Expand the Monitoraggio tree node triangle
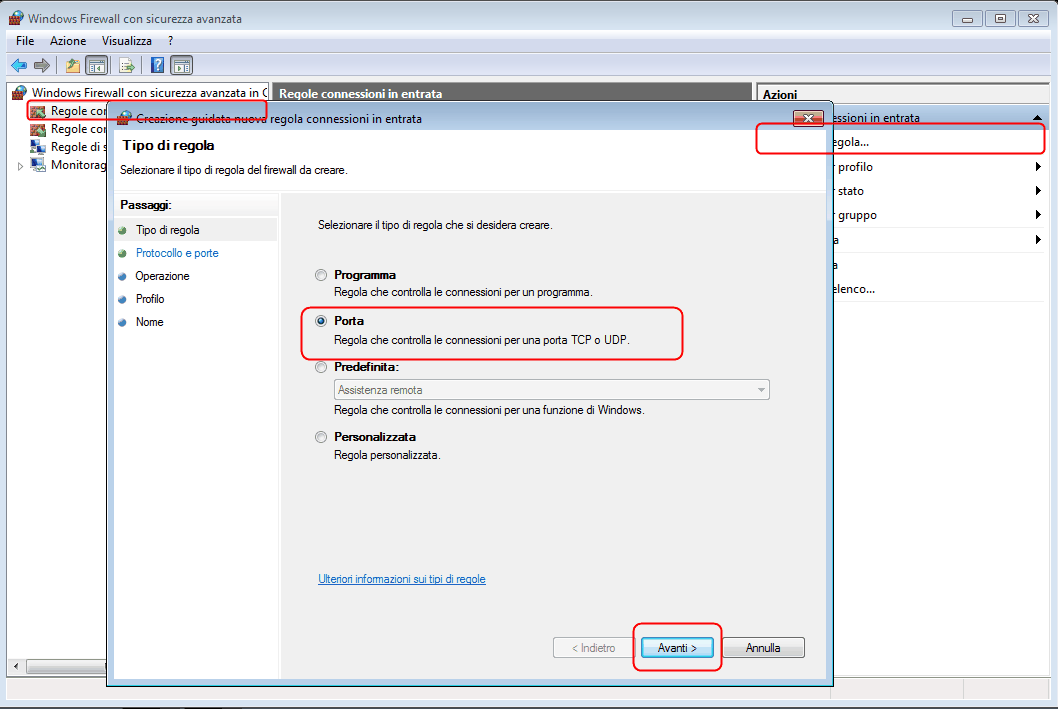Viewport: 1058px width, 709px height. (20, 166)
